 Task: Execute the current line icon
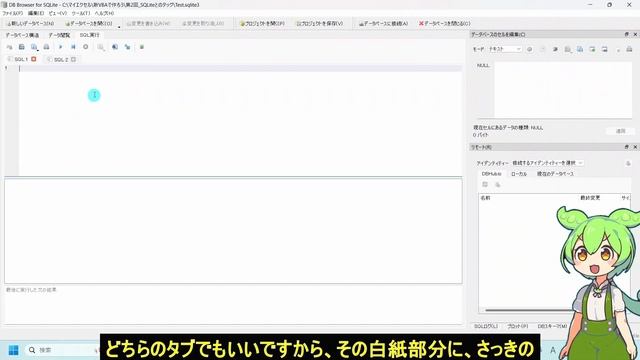[x=73, y=47]
